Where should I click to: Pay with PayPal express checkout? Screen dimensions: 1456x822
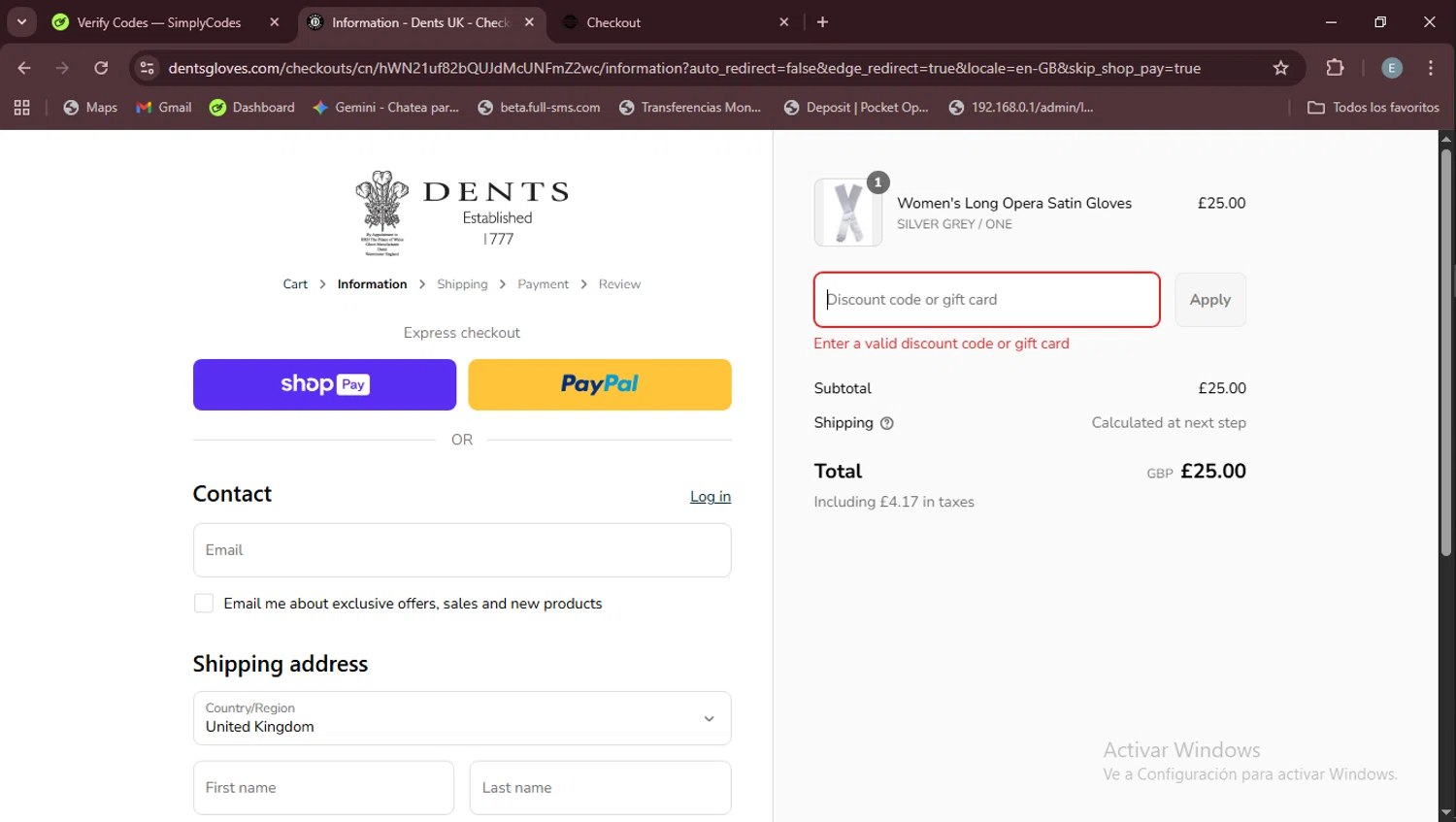600,384
